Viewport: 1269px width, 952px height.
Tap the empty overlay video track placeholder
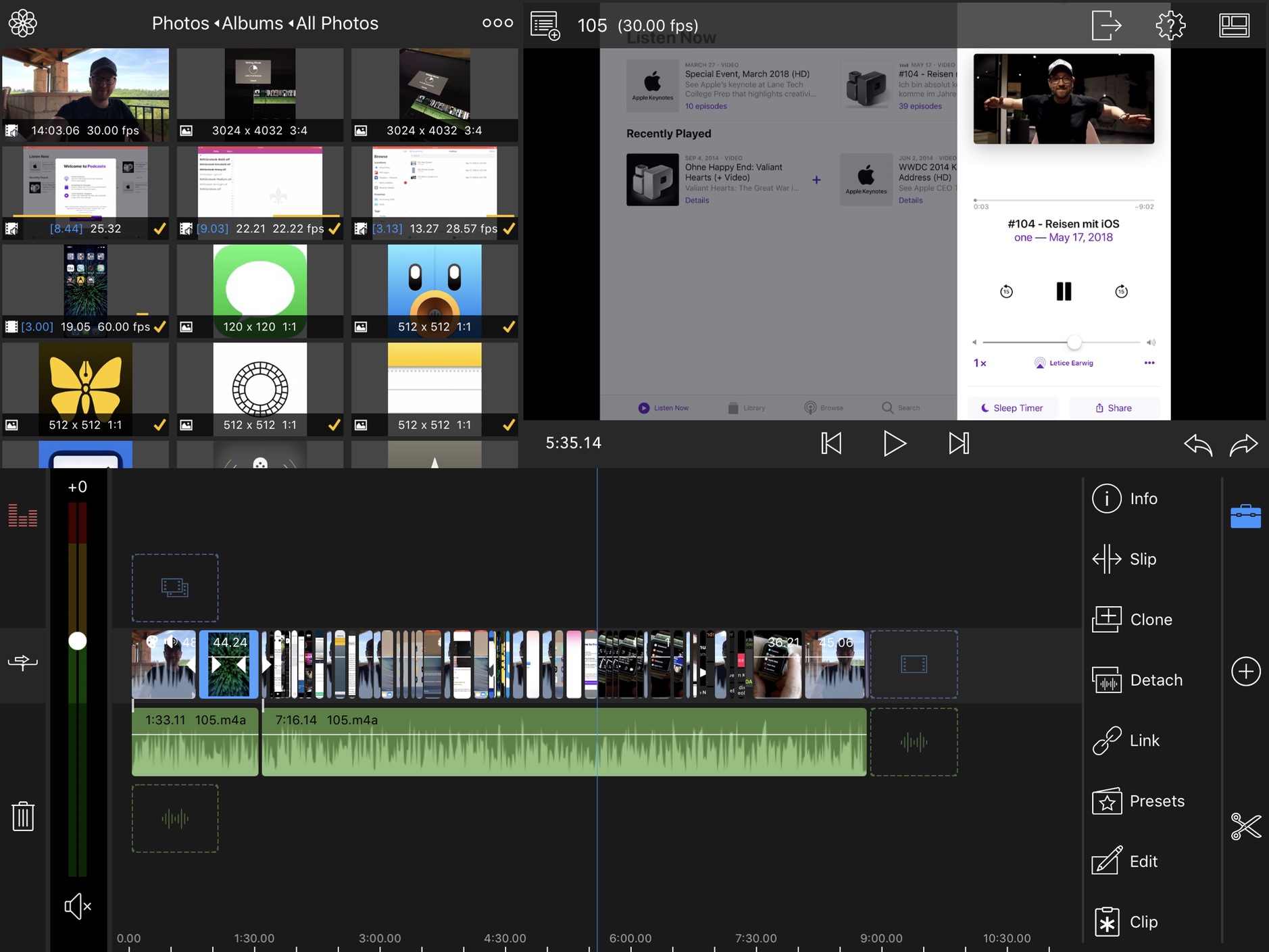[x=175, y=588]
